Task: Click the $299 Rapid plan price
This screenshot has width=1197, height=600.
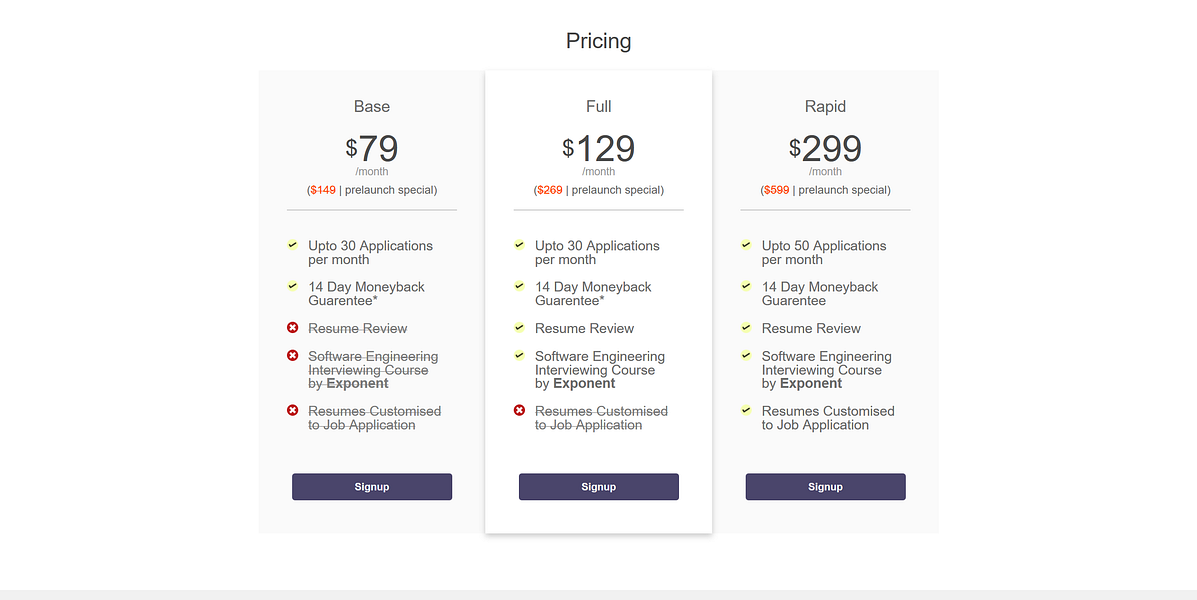Action: pyautogui.click(x=825, y=149)
